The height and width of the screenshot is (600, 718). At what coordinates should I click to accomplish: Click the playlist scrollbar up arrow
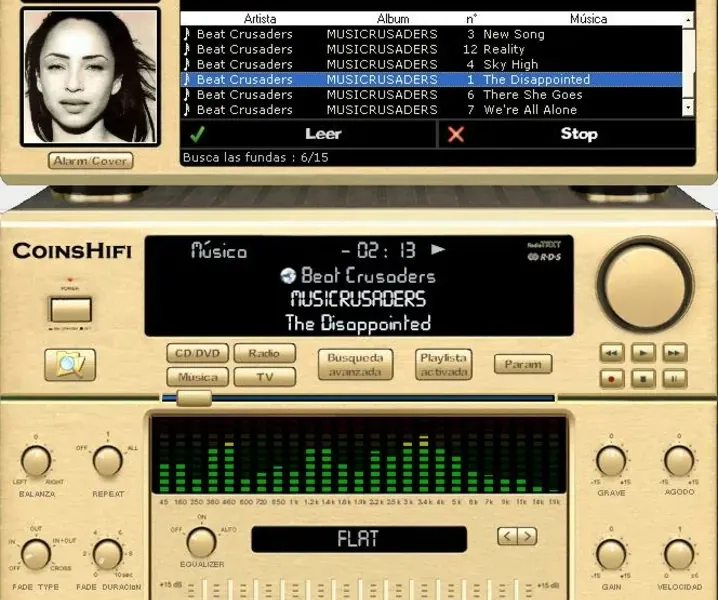pyautogui.click(x=688, y=20)
